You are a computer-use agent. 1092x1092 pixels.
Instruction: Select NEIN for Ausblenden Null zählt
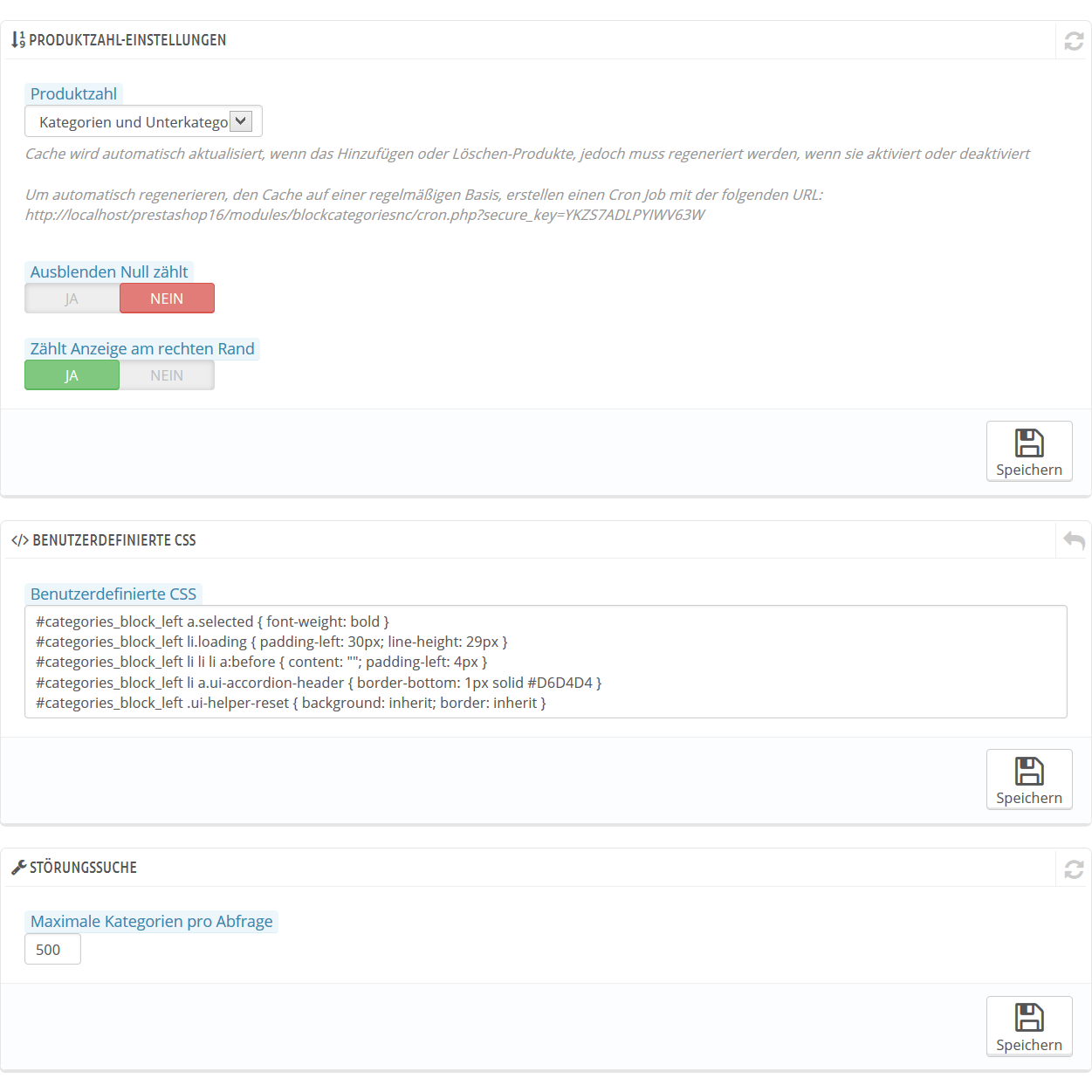(x=167, y=299)
